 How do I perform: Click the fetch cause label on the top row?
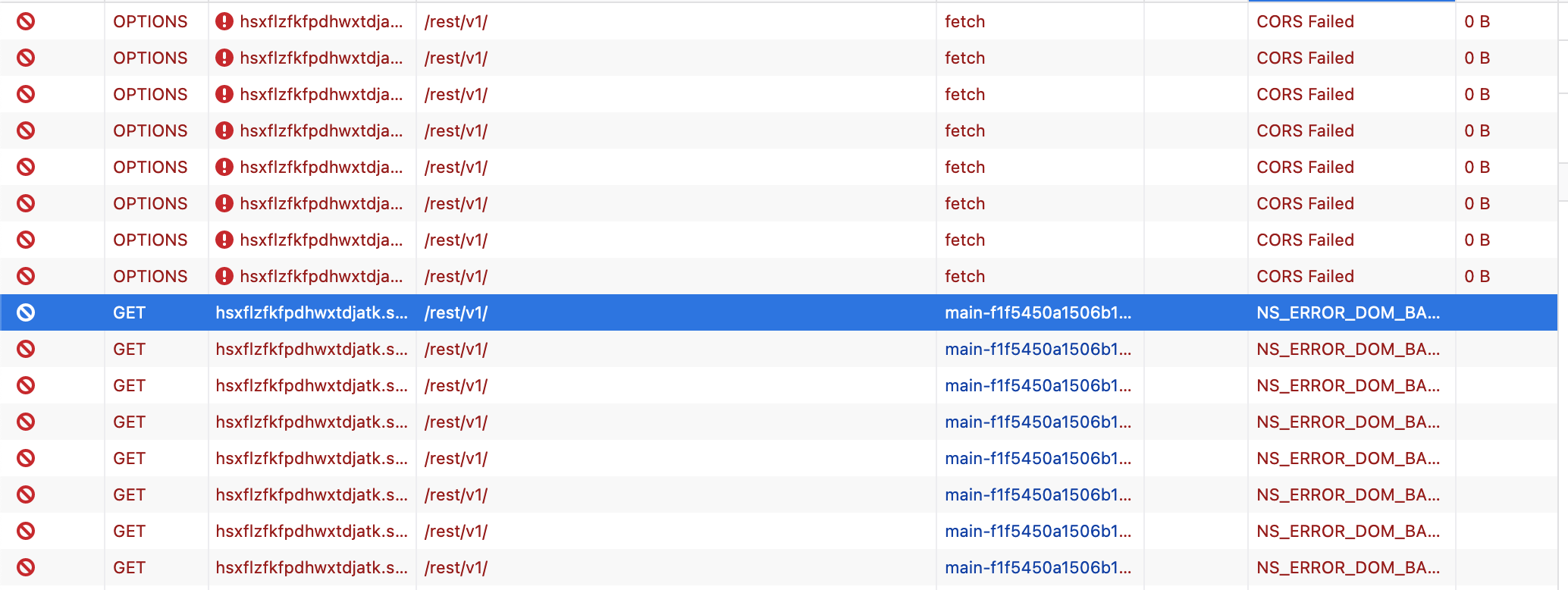[x=964, y=21]
